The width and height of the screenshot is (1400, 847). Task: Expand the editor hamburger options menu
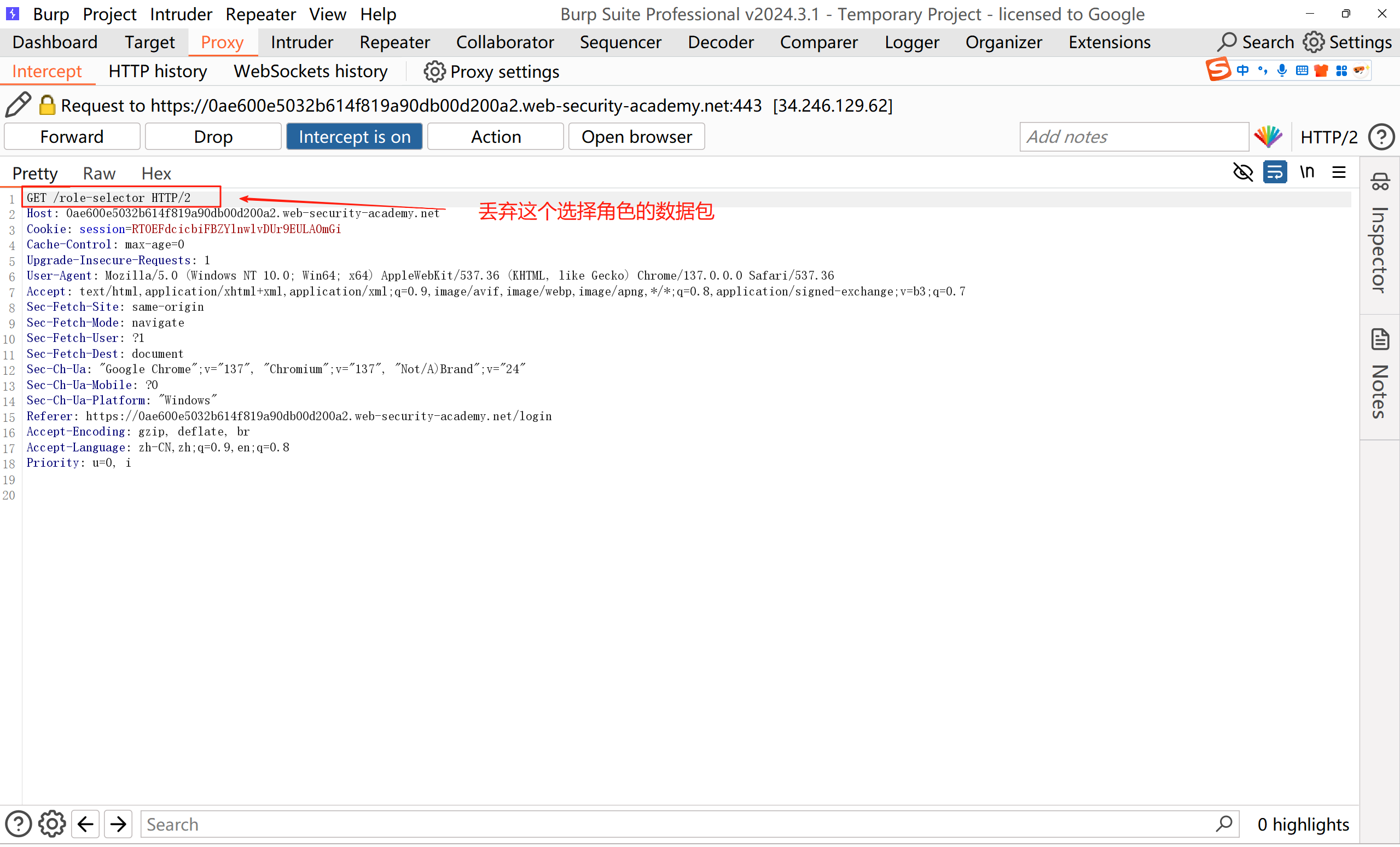(1339, 172)
